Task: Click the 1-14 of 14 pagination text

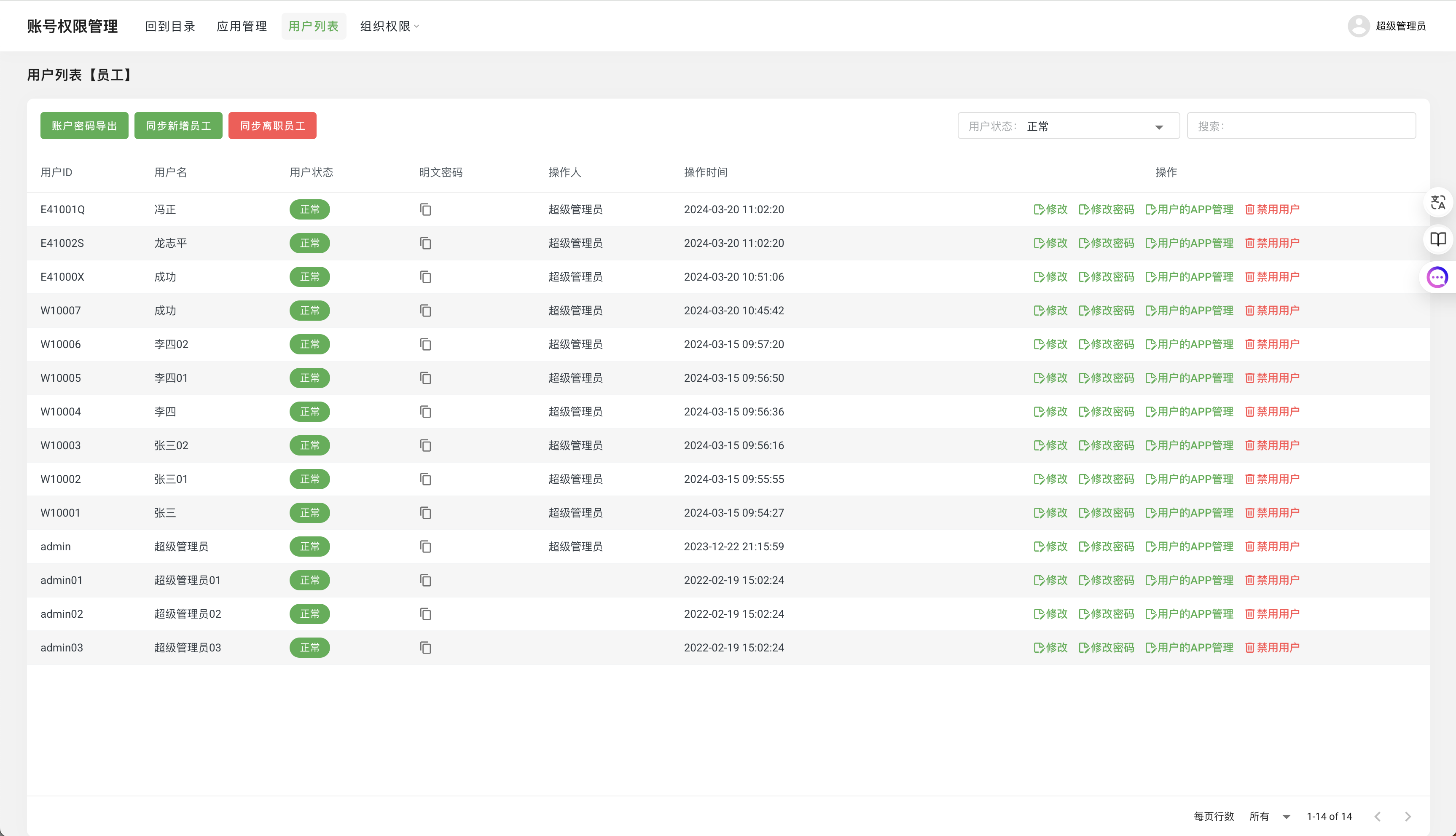Action: (1329, 817)
